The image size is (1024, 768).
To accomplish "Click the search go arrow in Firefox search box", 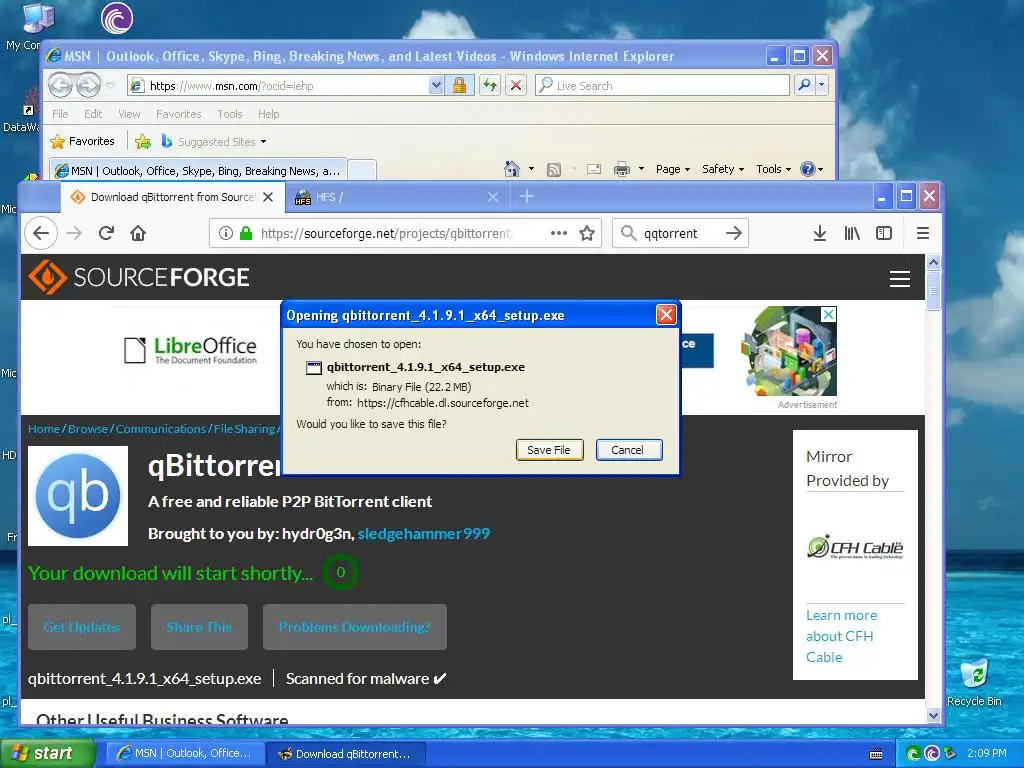I will coord(734,233).
